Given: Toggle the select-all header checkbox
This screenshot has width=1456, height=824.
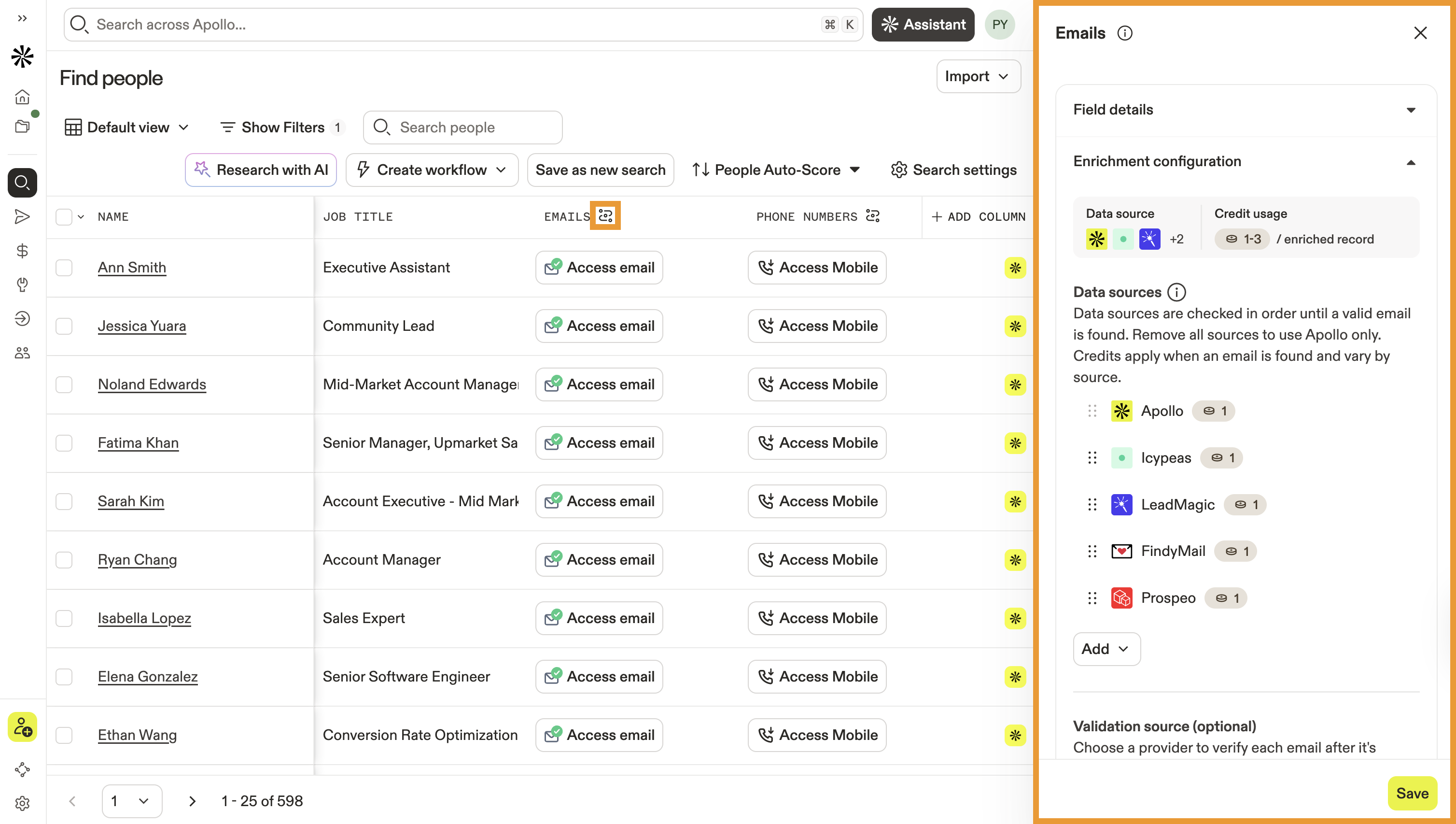Looking at the screenshot, I should (64, 217).
